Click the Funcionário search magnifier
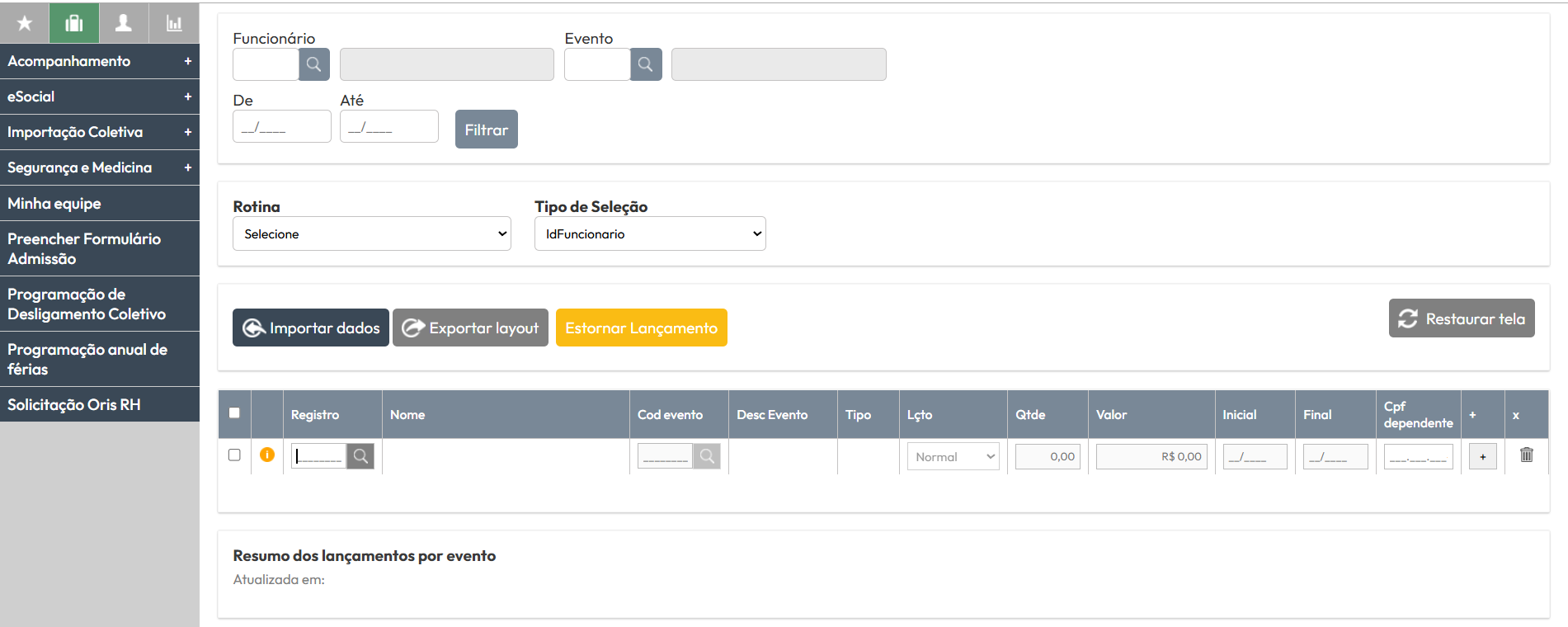The height and width of the screenshot is (627, 1568). (x=314, y=64)
